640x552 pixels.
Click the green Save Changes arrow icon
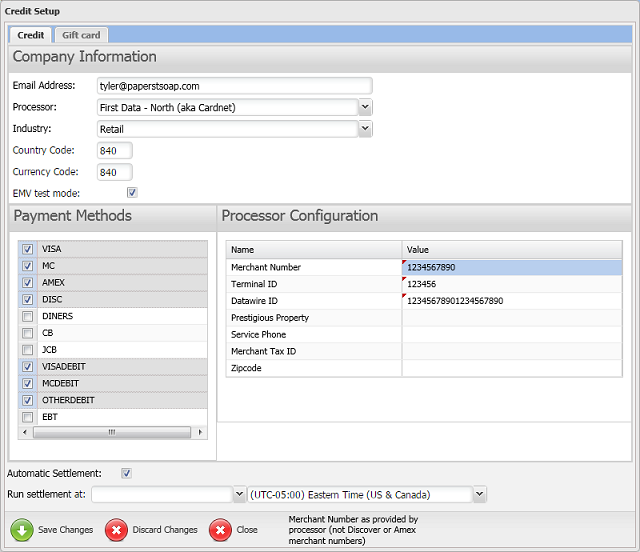[x=21, y=530]
